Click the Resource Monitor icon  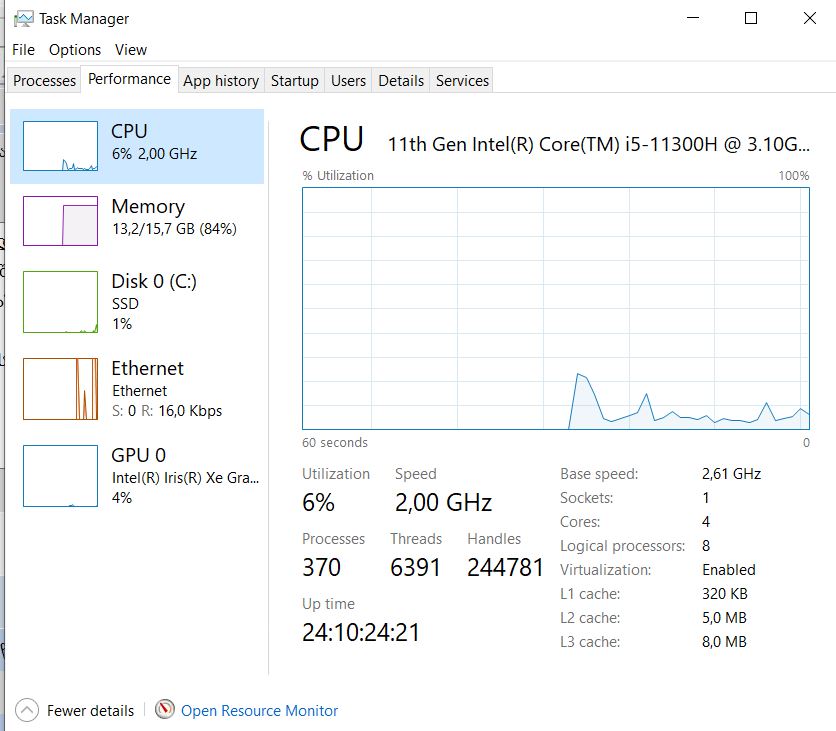click(x=165, y=710)
